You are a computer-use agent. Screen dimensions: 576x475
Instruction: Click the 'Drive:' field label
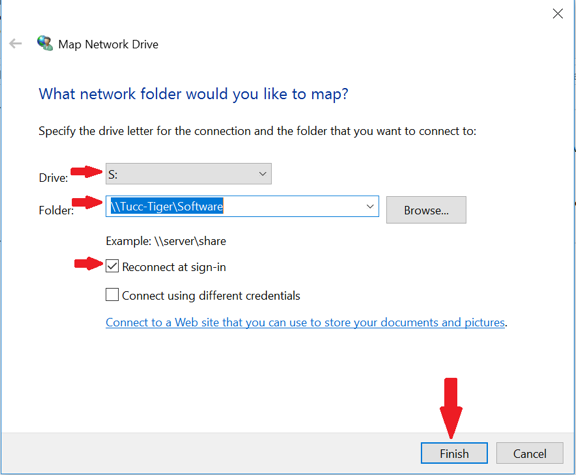(54, 178)
